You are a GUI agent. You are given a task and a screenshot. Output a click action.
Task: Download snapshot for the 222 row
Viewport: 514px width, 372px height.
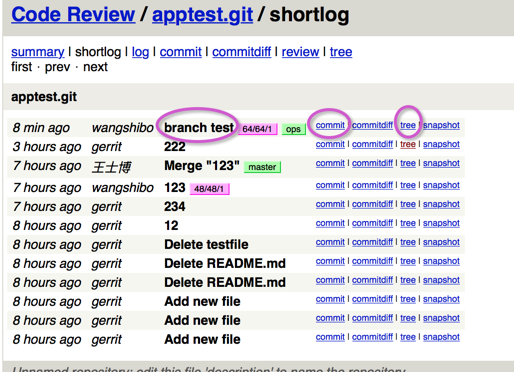pyautogui.click(x=441, y=144)
